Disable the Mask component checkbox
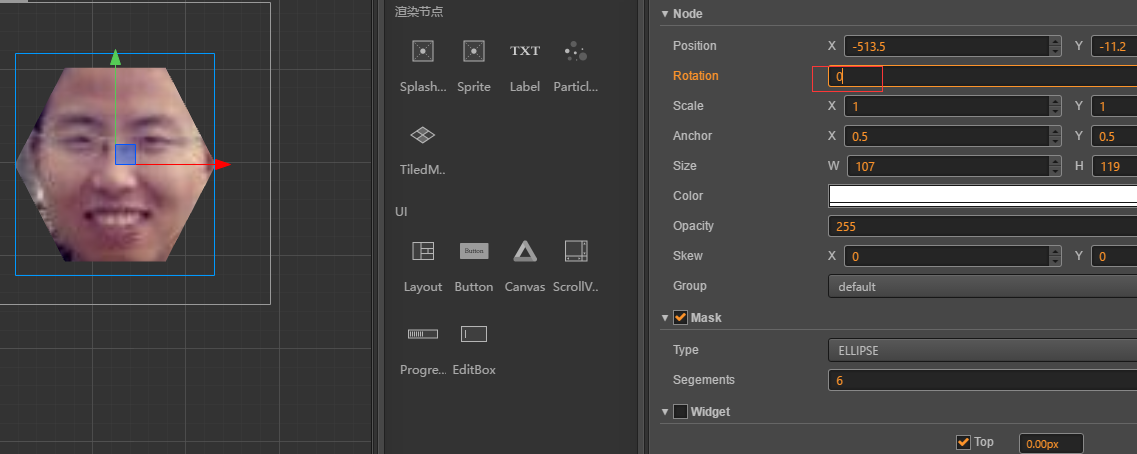 [x=681, y=318]
